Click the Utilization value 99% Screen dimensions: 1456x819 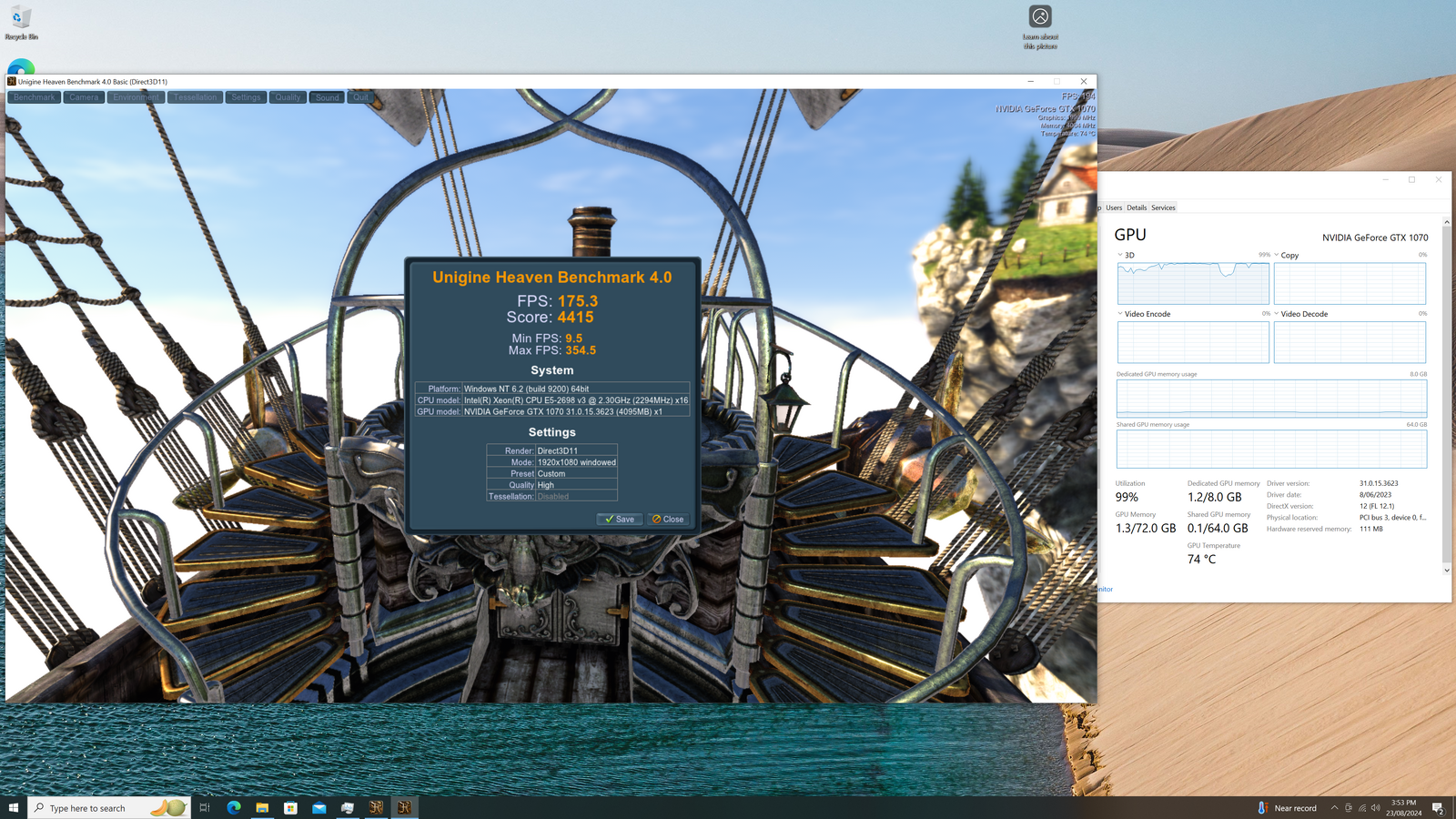[x=1127, y=498]
